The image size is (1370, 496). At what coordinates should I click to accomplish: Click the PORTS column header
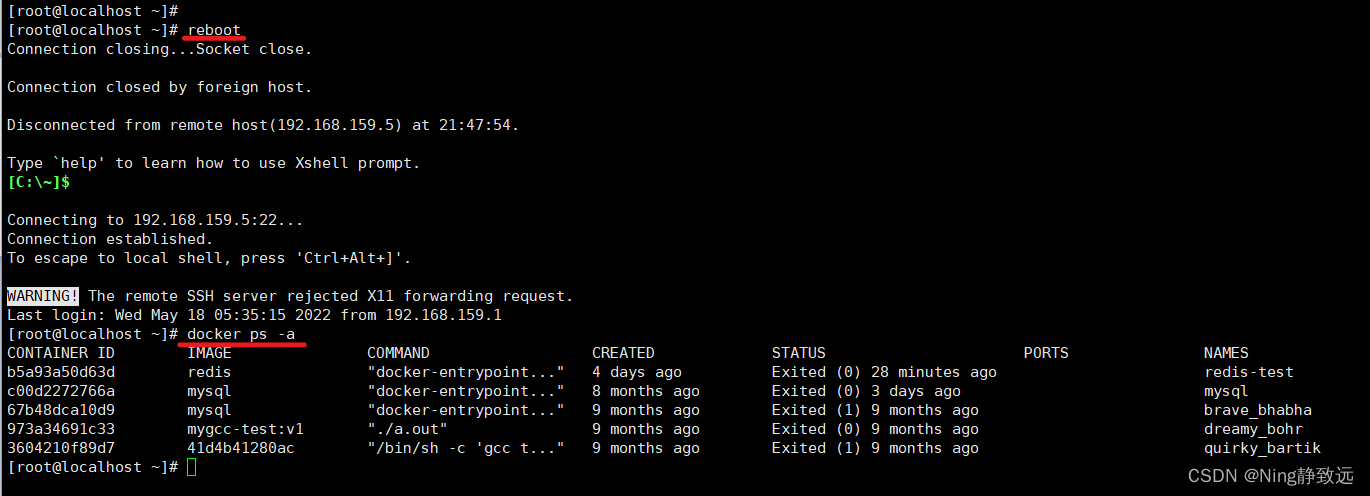click(x=1046, y=353)
